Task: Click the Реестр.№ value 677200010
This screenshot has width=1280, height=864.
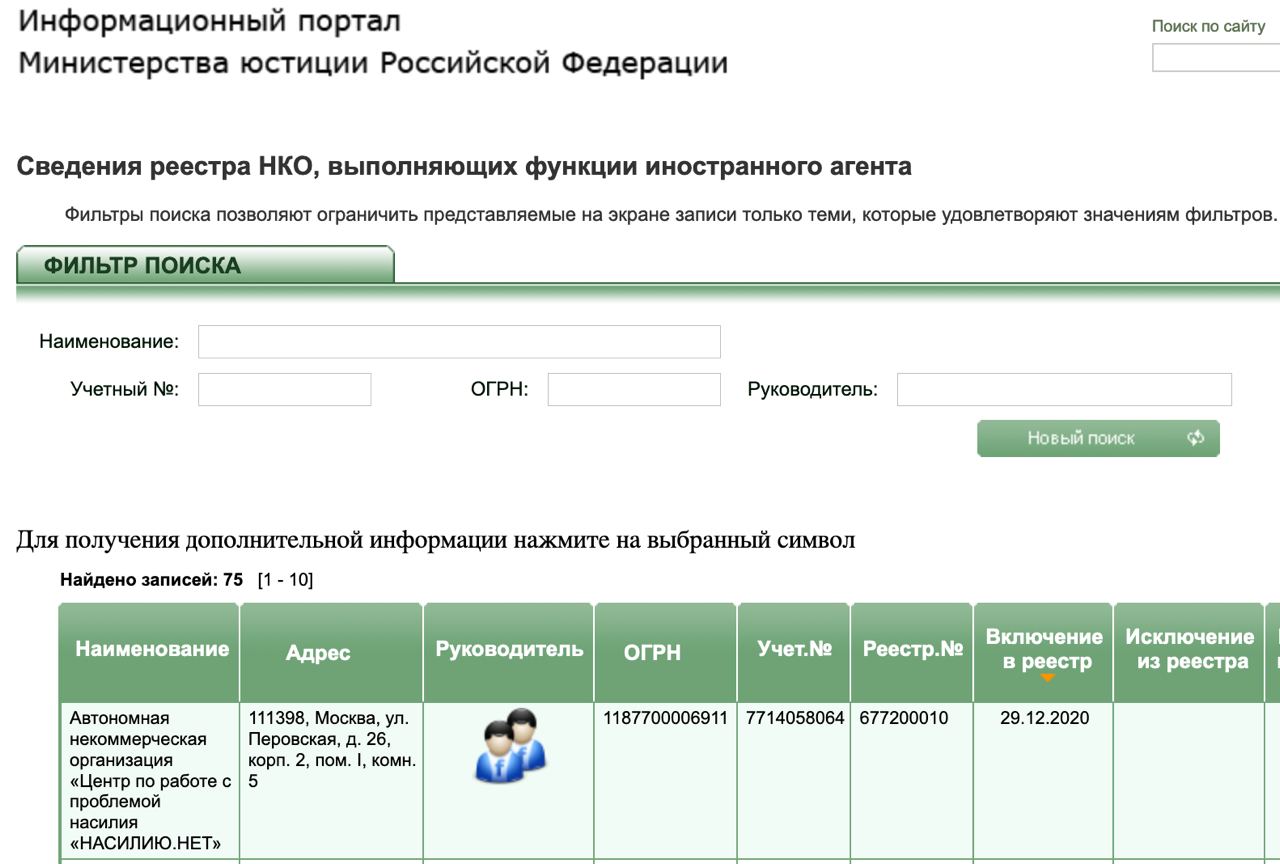Action: coord(904,718)
